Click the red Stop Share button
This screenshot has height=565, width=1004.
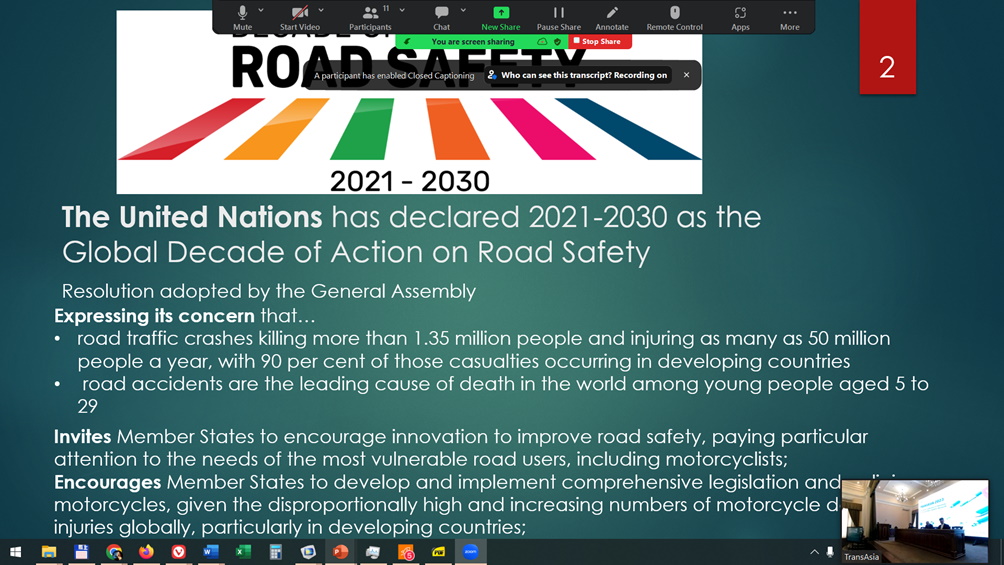[x=599, y=42]
